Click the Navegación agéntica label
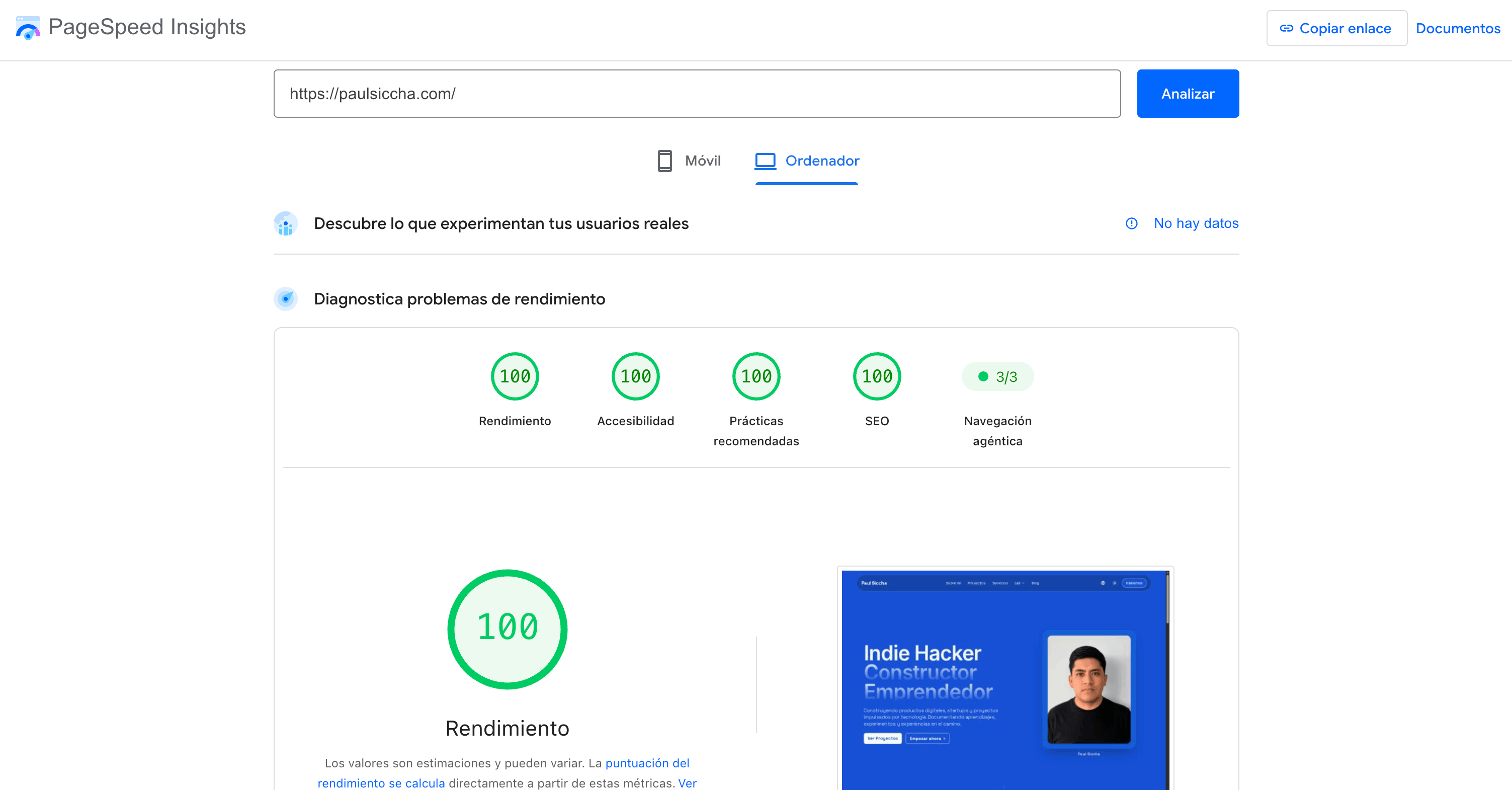Screen dimensions: 1512x790 pos(997,431)
